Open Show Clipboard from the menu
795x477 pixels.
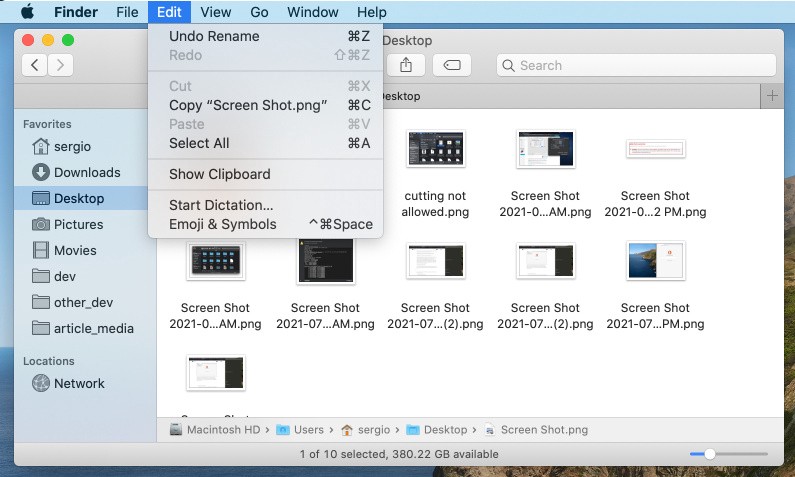point(219,174)
